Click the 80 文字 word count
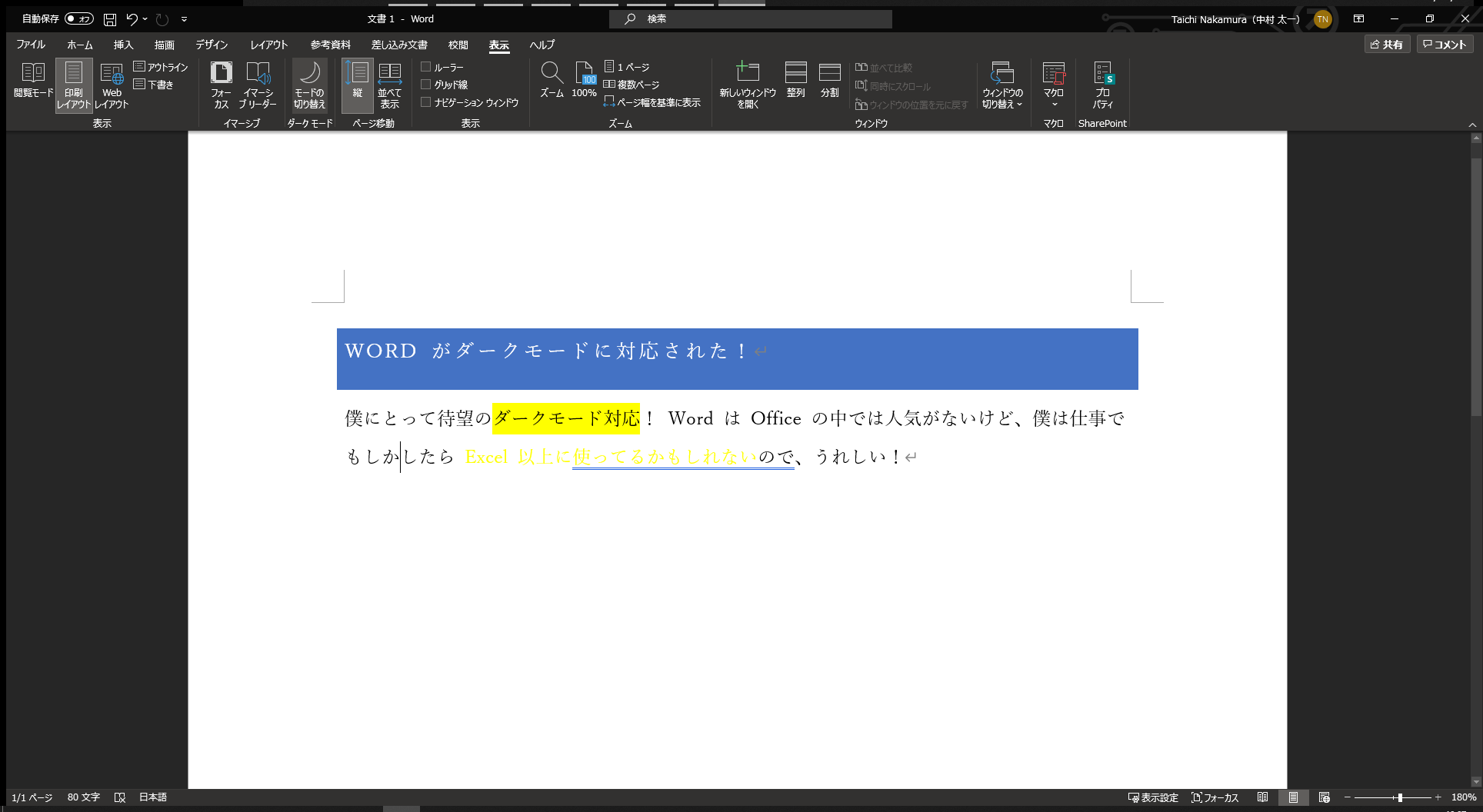The height and width of the screenshot is (812, 1483). (x=84, y=797)
